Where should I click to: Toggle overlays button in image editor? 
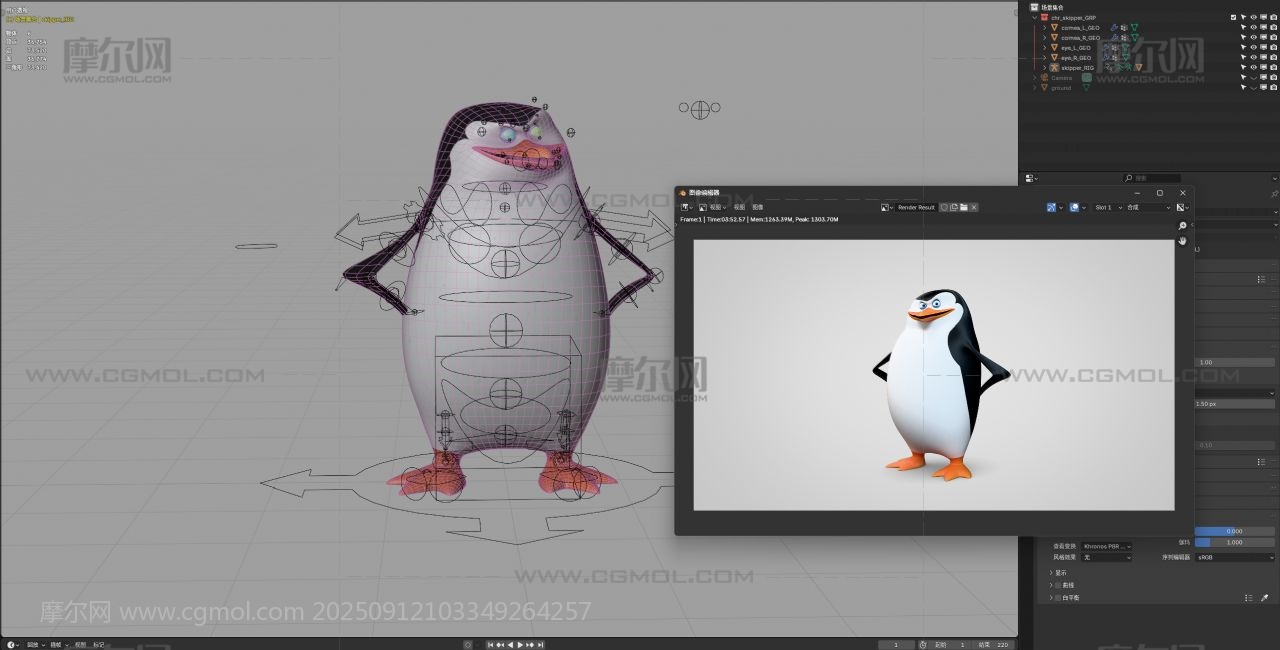1076,207
